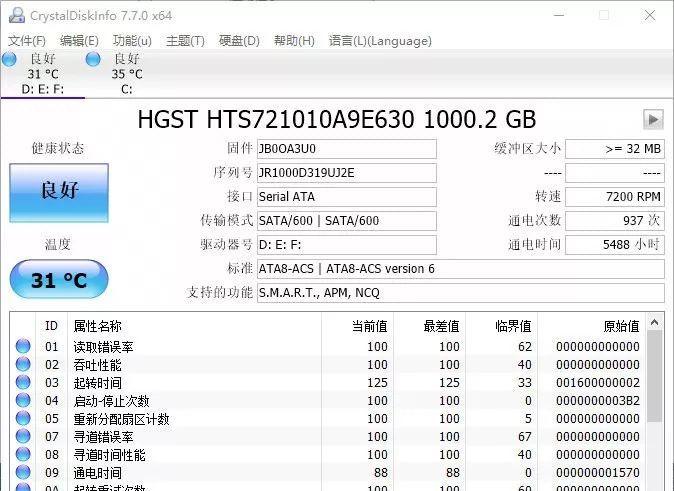Click status orb of row 04 启动-停止次数
The height and width of the screenshot is (491, 674).
(x=23, y=400)
